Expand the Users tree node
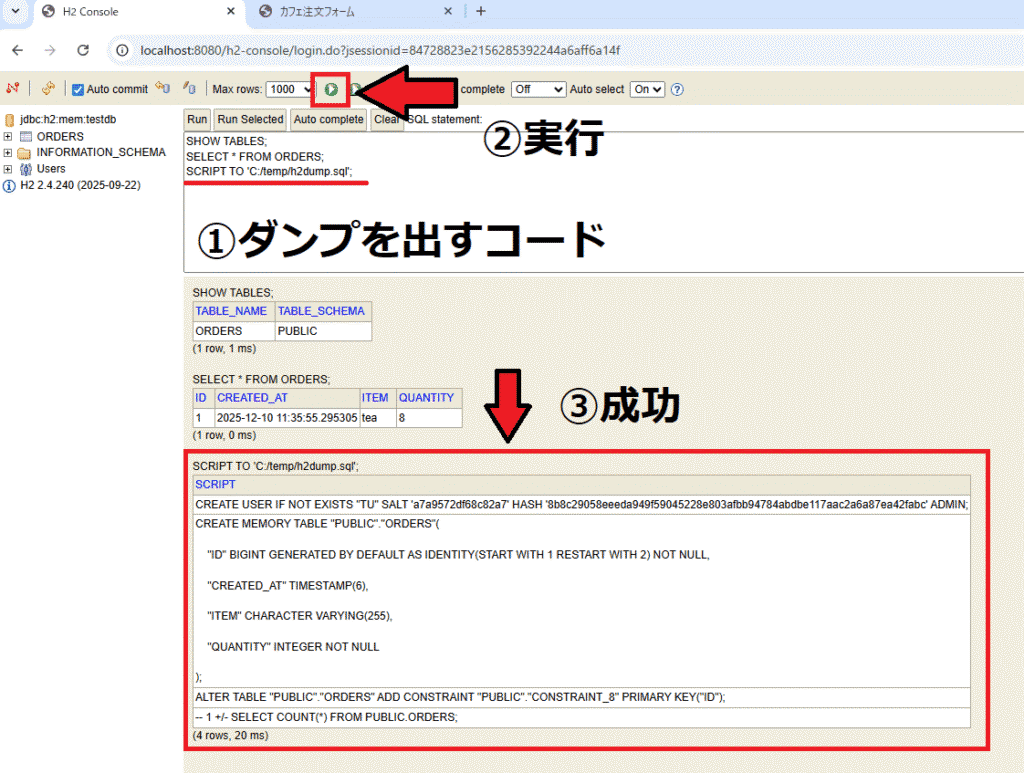Viewport: 1024px width, 773px height. 9,169
